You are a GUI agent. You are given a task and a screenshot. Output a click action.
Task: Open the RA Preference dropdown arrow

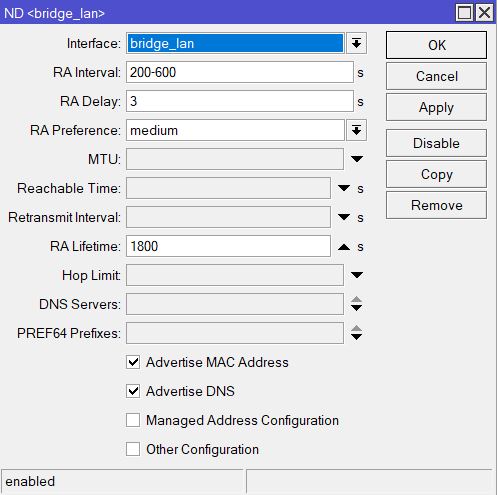click(356, 130)
